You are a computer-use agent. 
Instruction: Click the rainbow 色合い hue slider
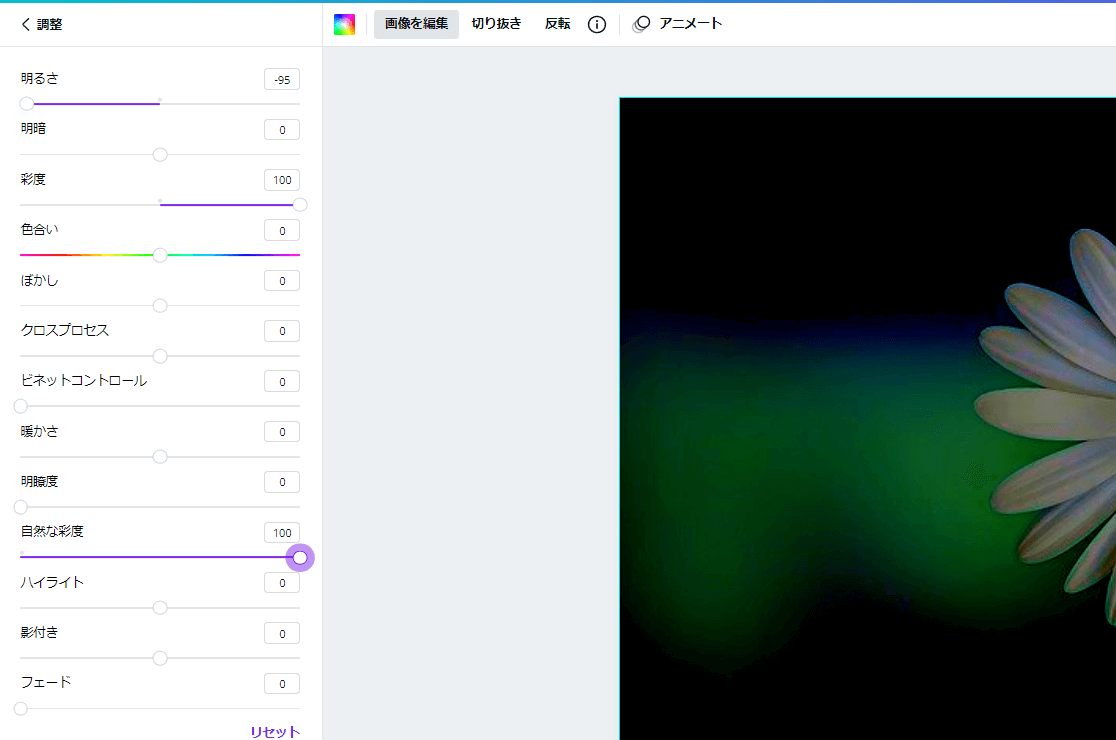159,255
